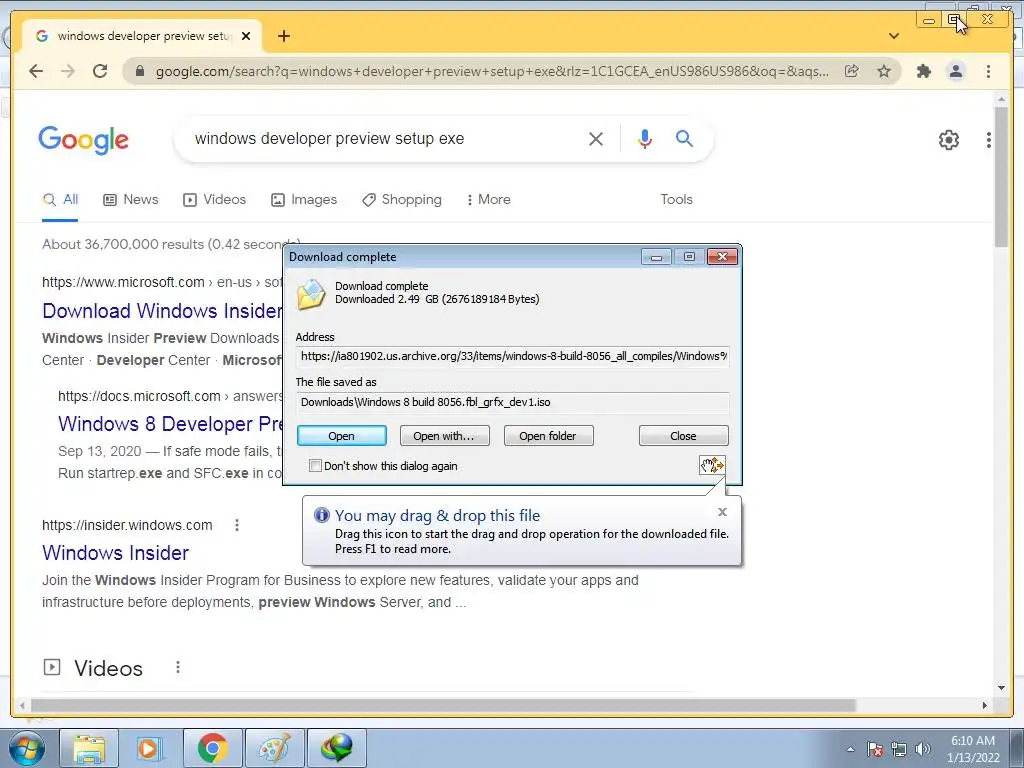
Task: Open options dots next to insider.windows.com
Action: (x=237, y=525)
